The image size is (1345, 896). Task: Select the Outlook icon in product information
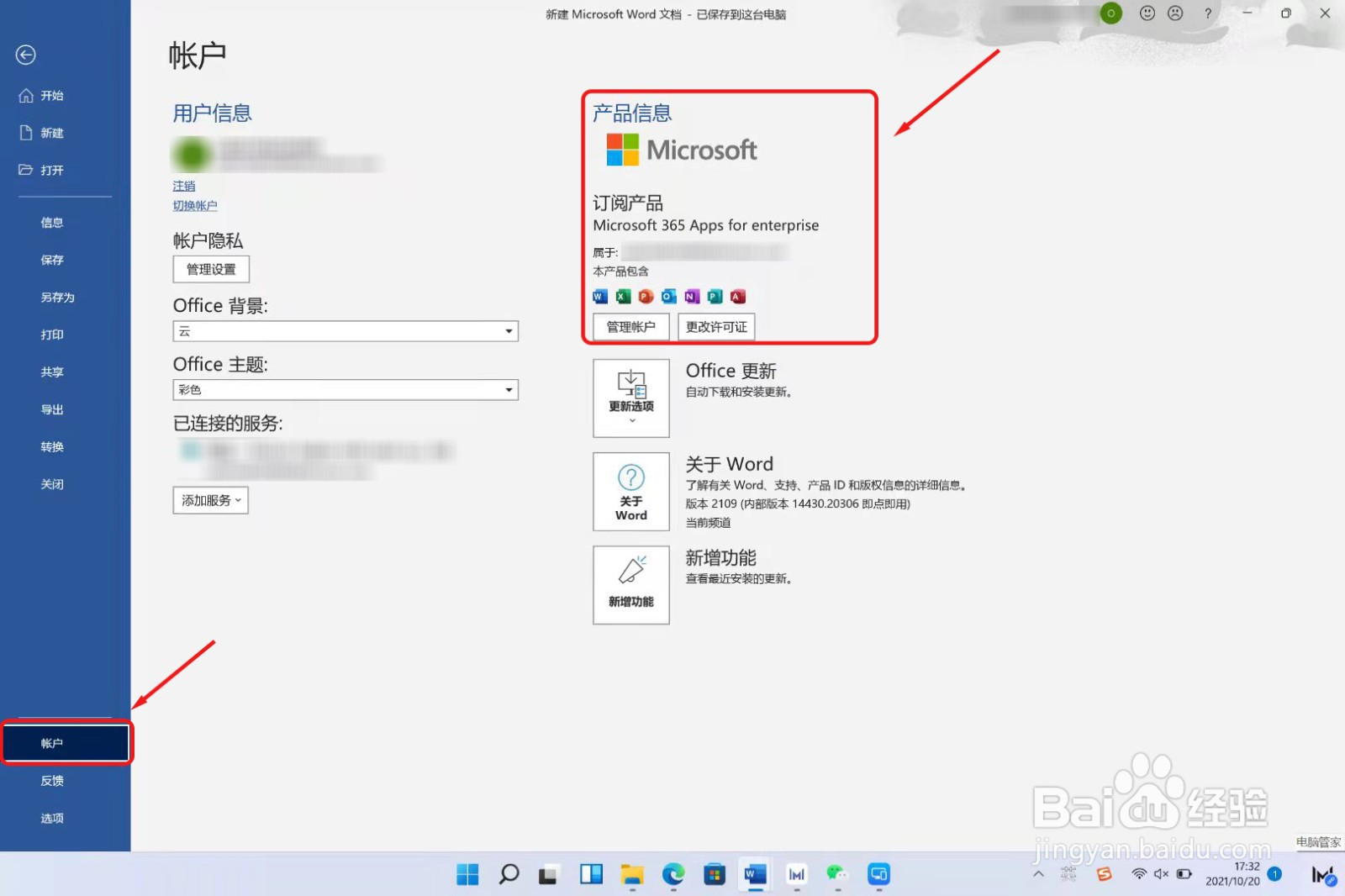[668, 297]
